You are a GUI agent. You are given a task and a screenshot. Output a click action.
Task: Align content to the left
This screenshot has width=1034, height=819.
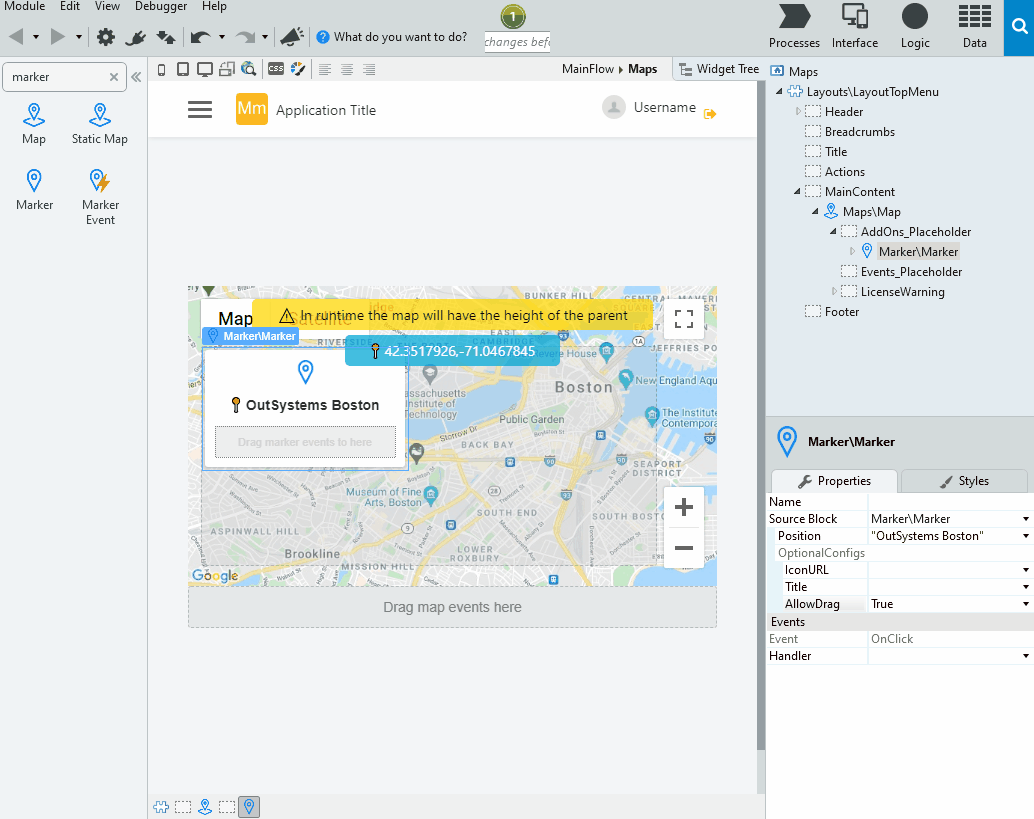(324, 69)
